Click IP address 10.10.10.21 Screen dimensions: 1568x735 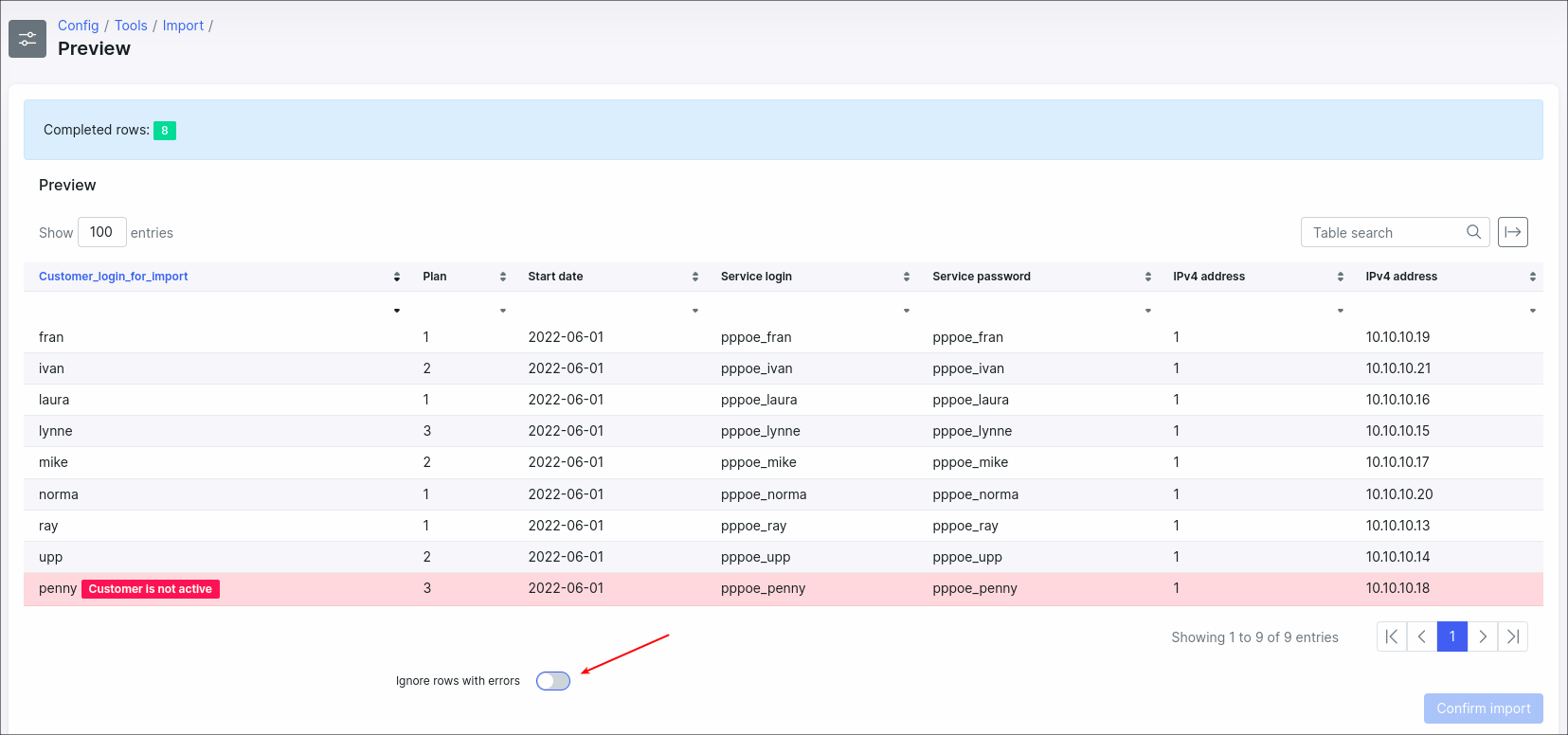[x=1398, y=368]
